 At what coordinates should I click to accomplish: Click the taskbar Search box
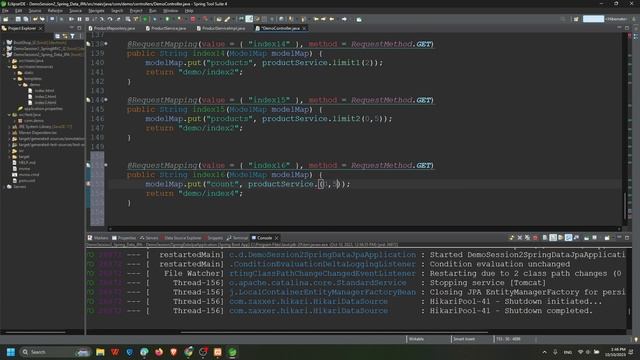click(x=56, y=352)
